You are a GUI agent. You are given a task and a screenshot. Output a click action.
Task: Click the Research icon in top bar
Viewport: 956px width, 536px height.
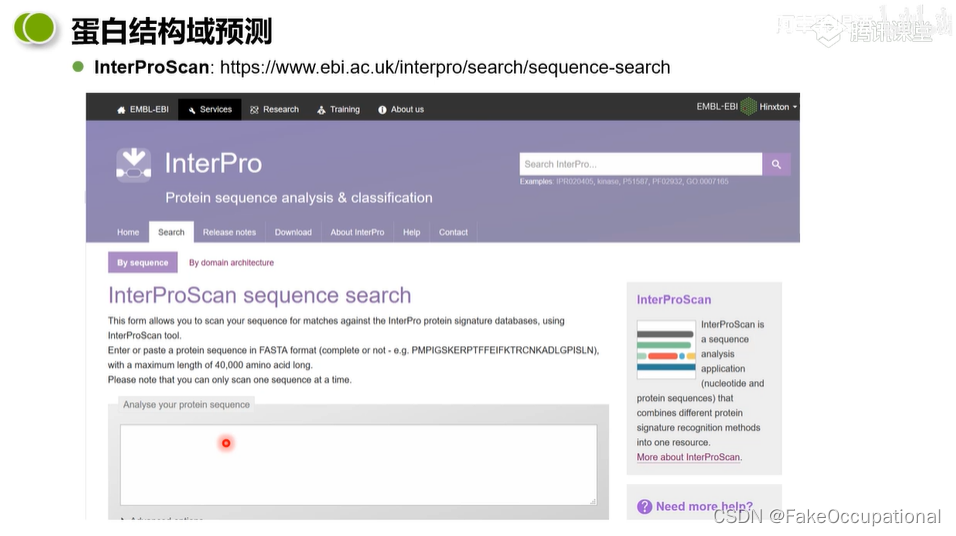254,110
